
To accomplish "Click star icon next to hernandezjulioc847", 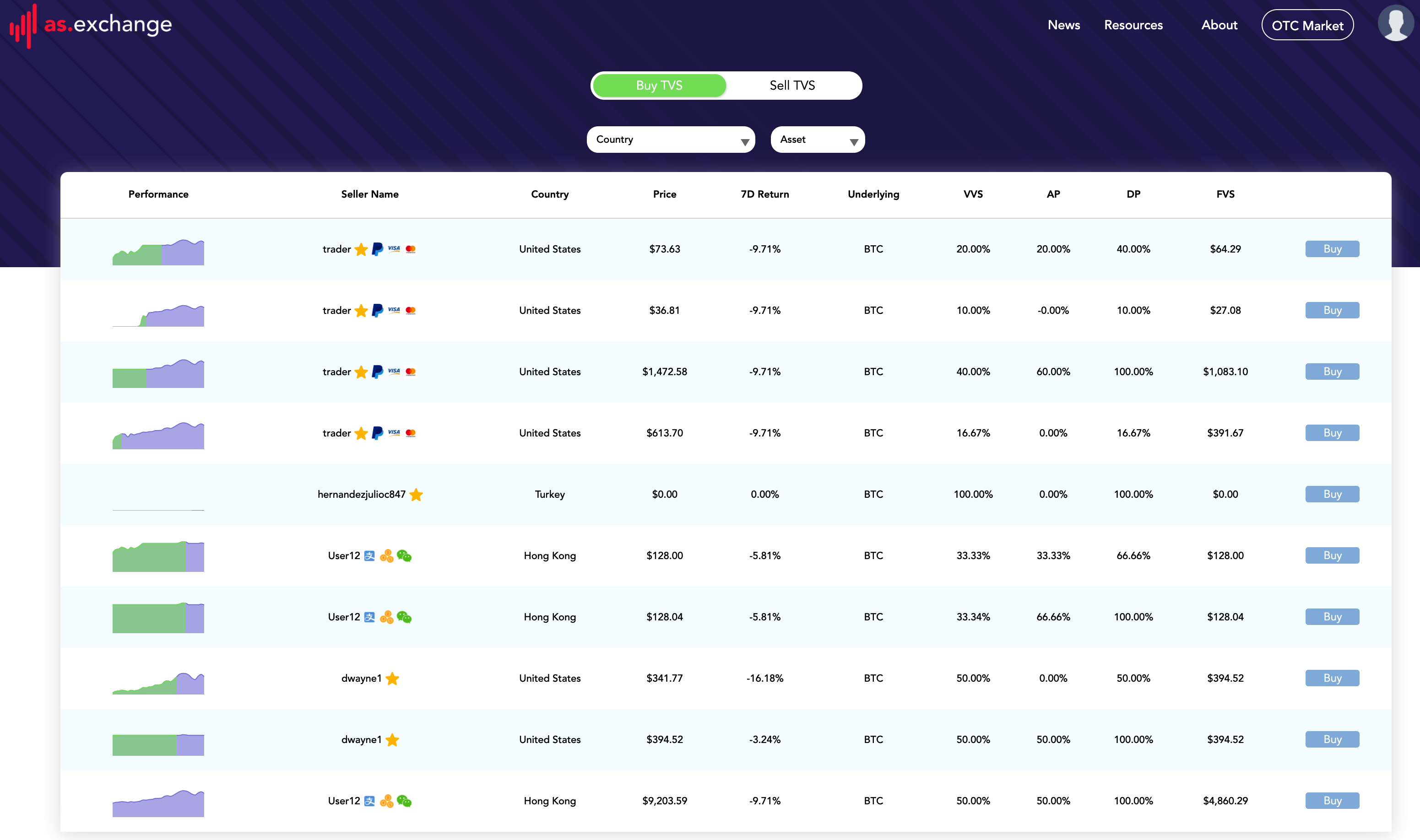I will [416, 495].
